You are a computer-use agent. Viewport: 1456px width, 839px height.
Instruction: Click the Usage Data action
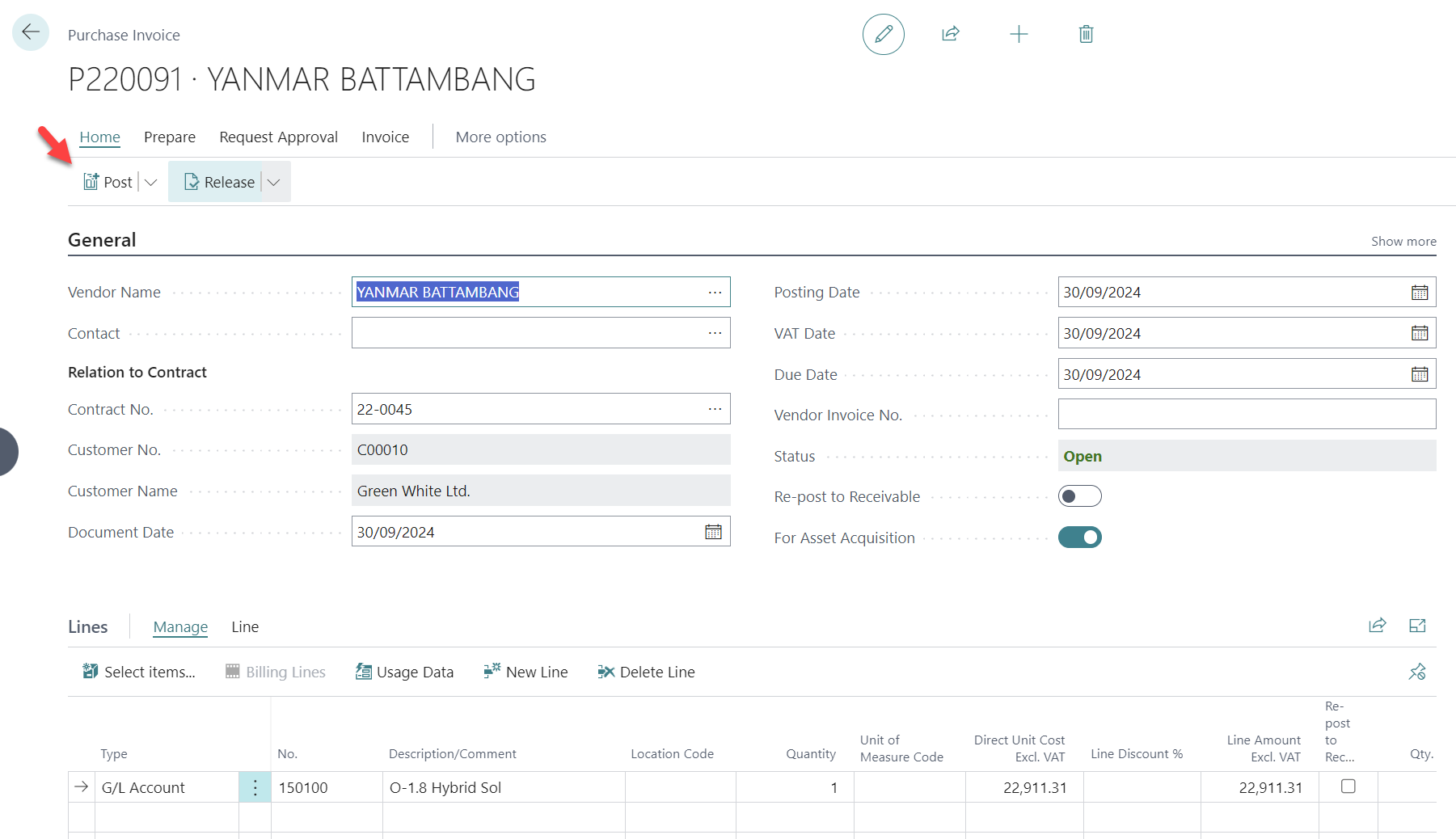404,672
